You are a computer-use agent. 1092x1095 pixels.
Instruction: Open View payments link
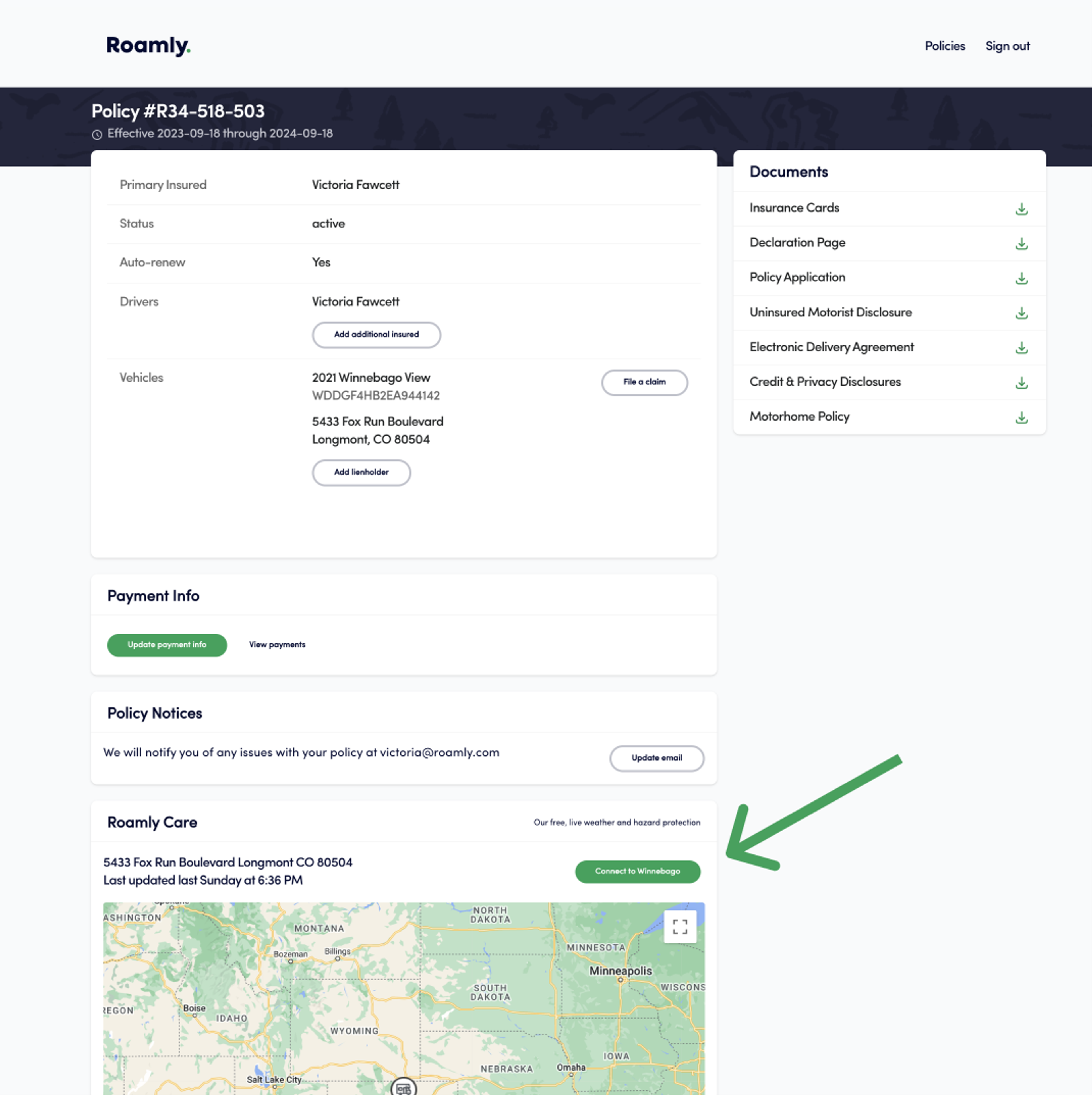click(x=277, y=644)
